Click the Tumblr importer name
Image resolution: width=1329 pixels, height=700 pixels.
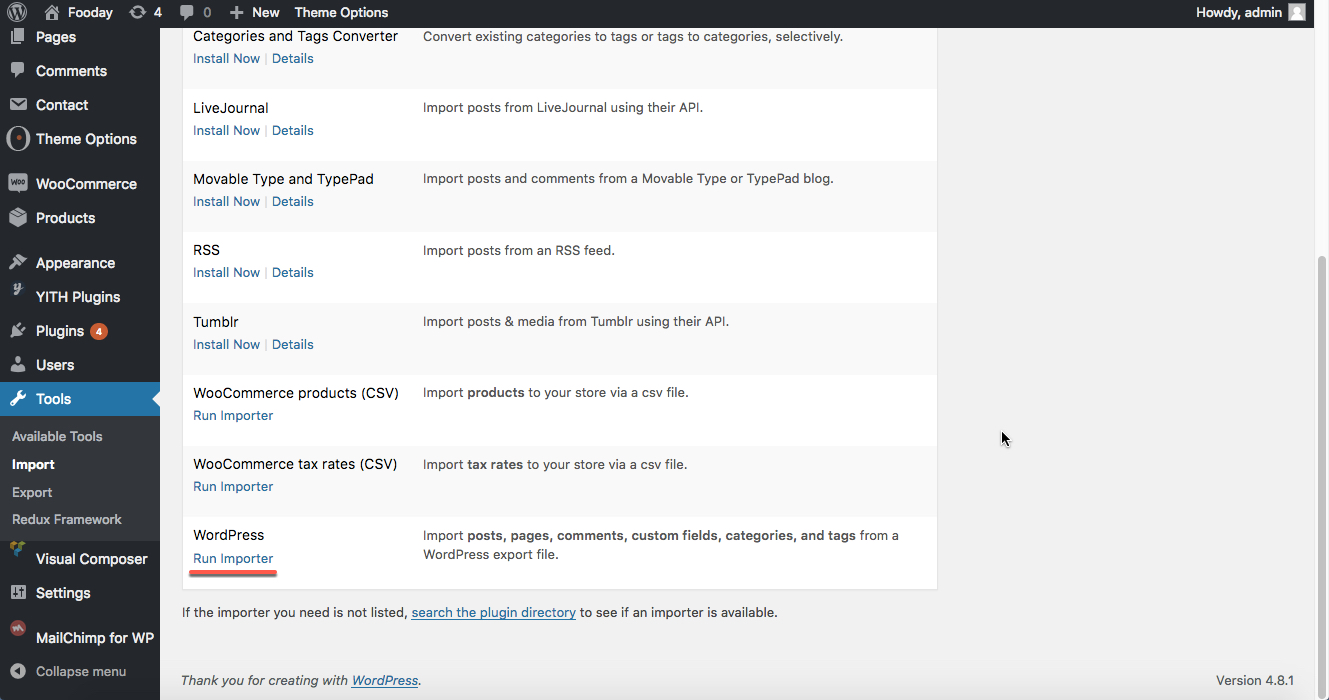216,322
